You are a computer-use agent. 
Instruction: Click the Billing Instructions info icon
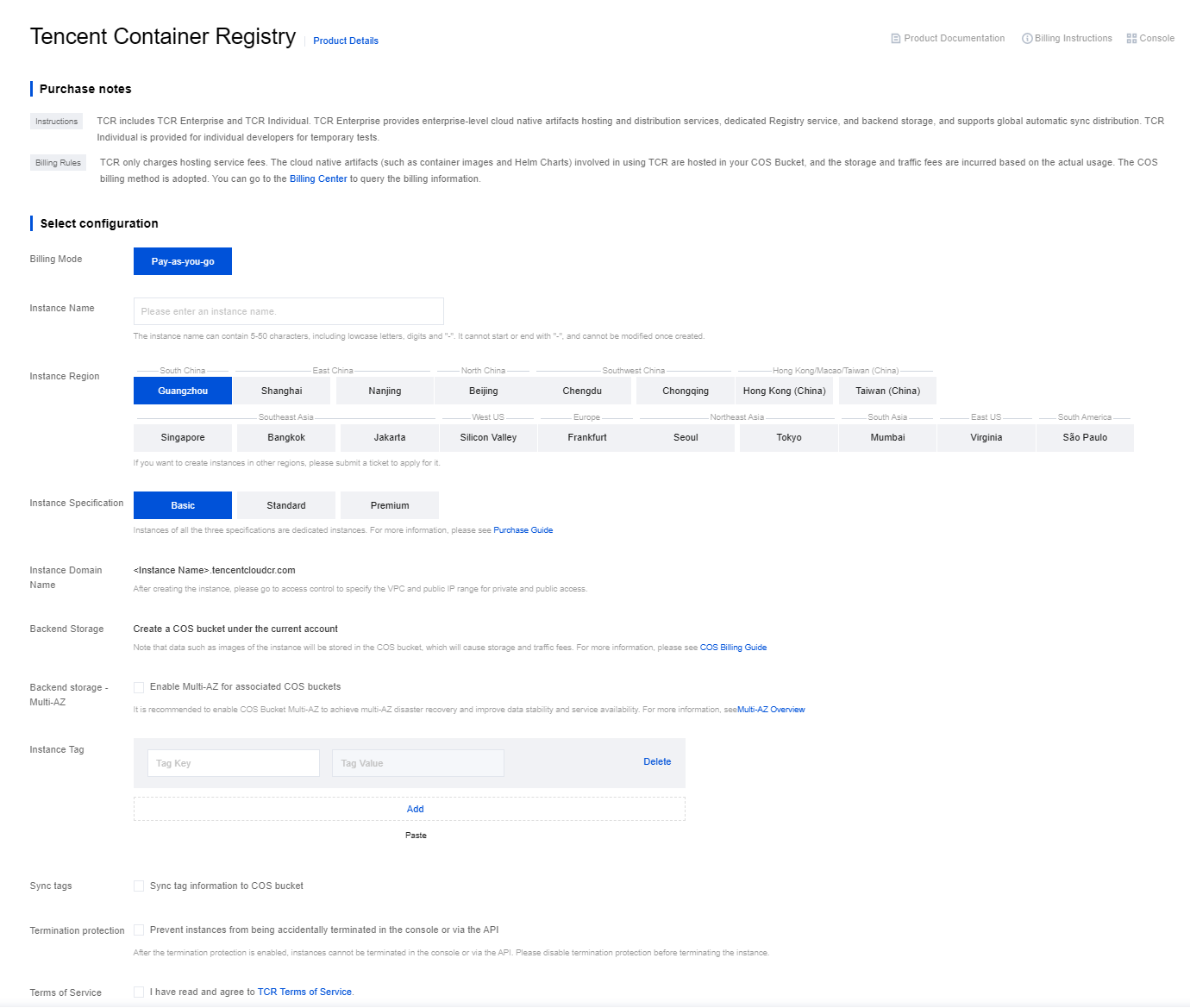click(1027, 39)
